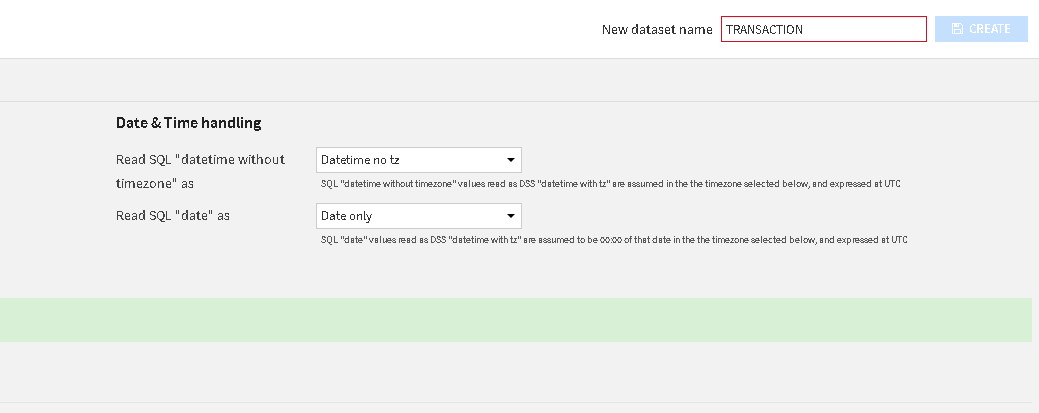Click the green status banner
The height and width of the screenshot is (413, 1039).
point(515,320)
